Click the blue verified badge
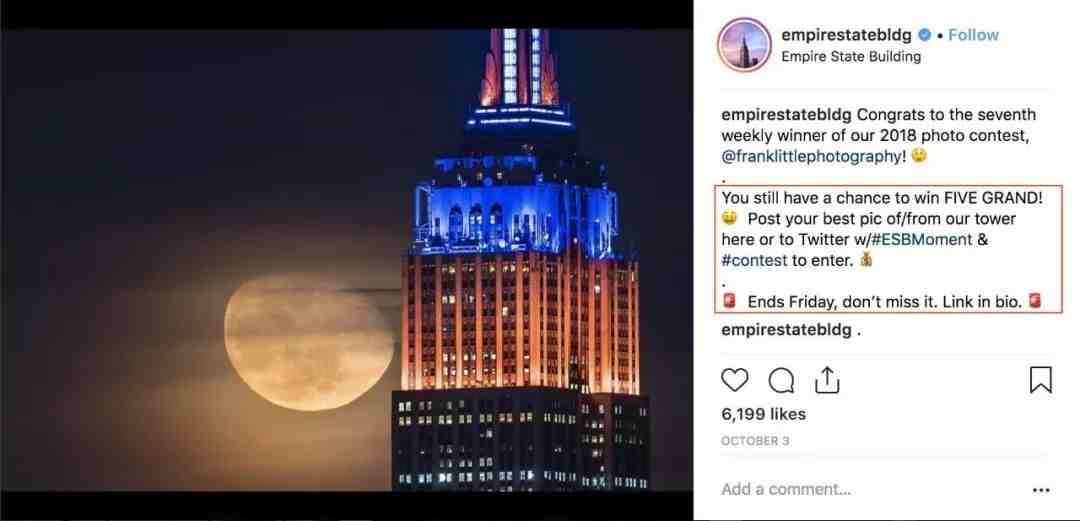1080x521 pixels. (x=926, y=35)
